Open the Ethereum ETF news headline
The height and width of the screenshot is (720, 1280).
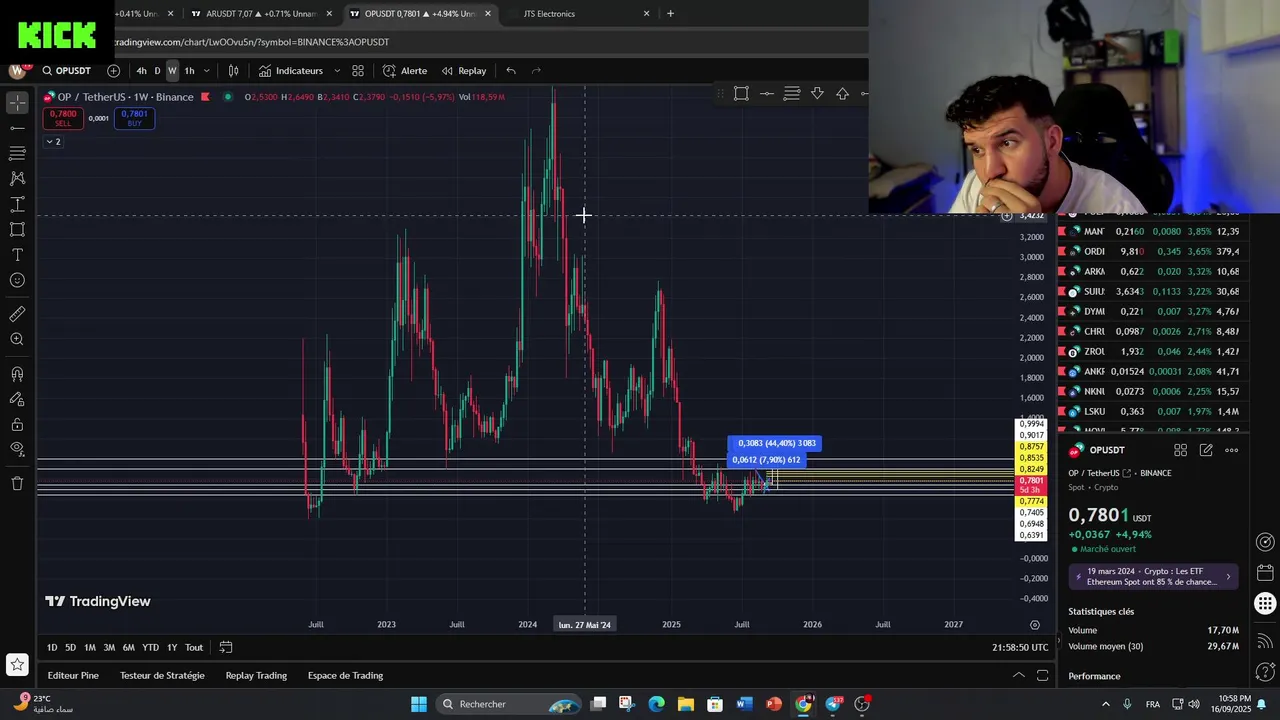[1154, 577]
